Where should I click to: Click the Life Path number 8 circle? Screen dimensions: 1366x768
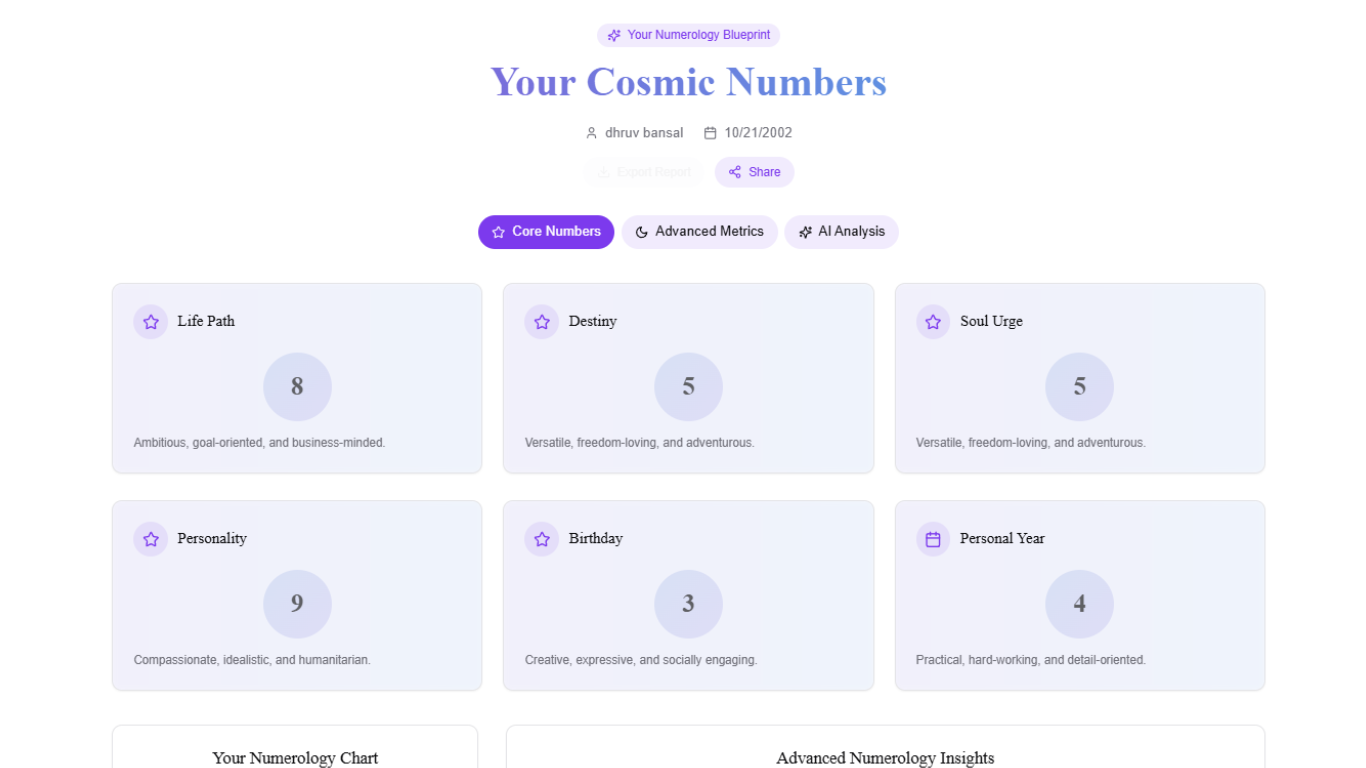(x=297, y=387)
